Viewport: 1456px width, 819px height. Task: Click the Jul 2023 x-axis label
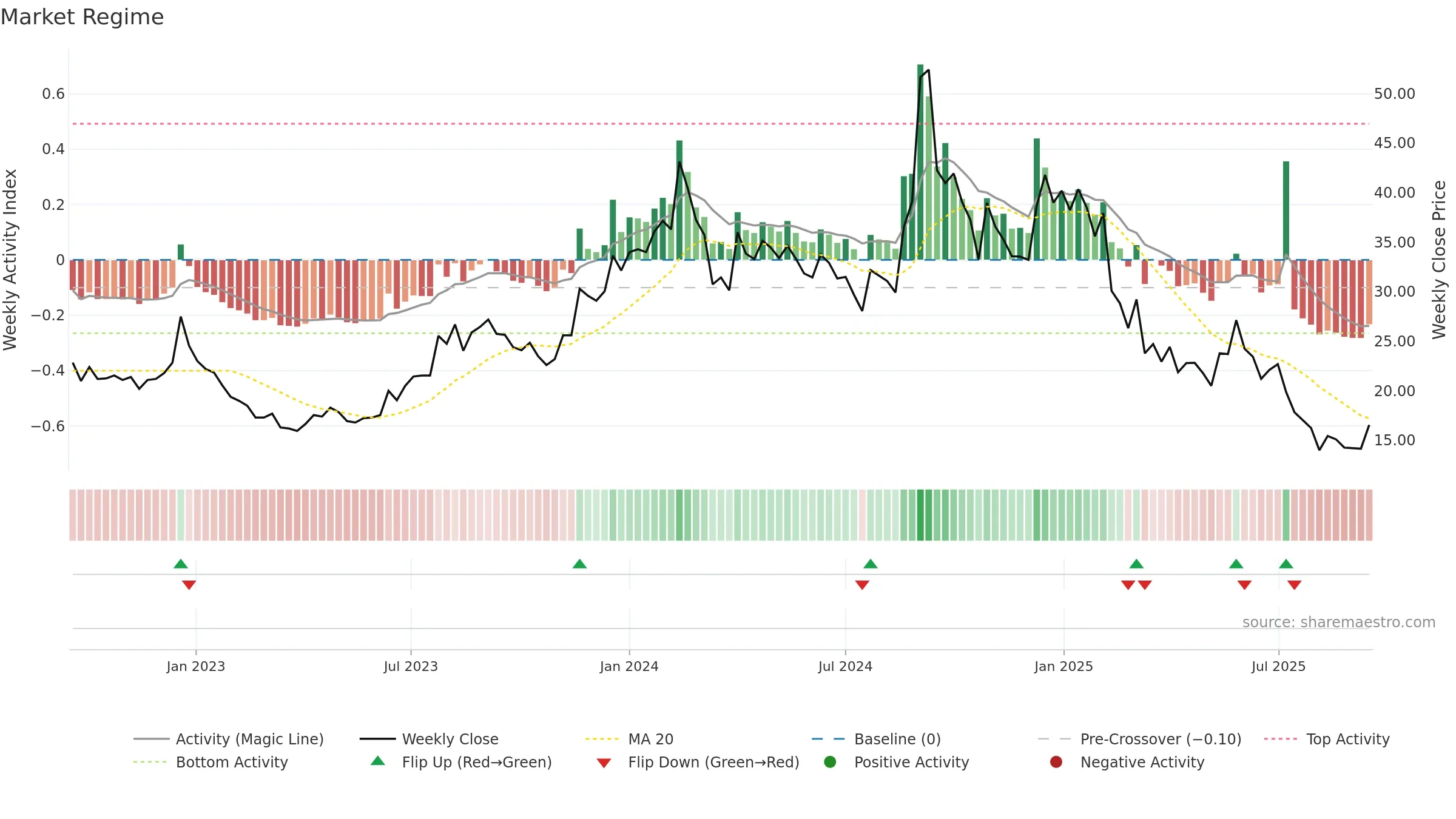click(x=411, y=666)
